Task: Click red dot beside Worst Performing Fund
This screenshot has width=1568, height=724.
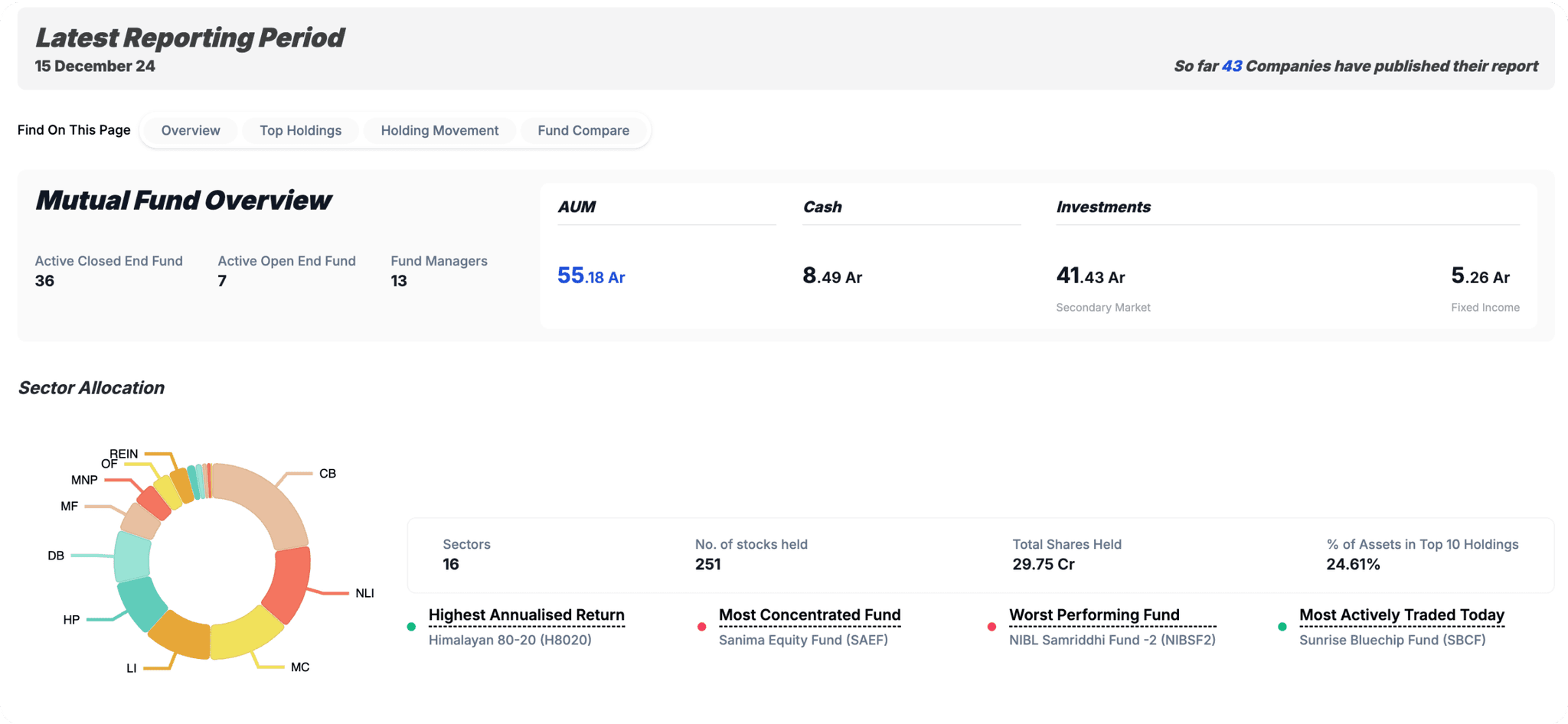Action: click(x=991, y=627)
